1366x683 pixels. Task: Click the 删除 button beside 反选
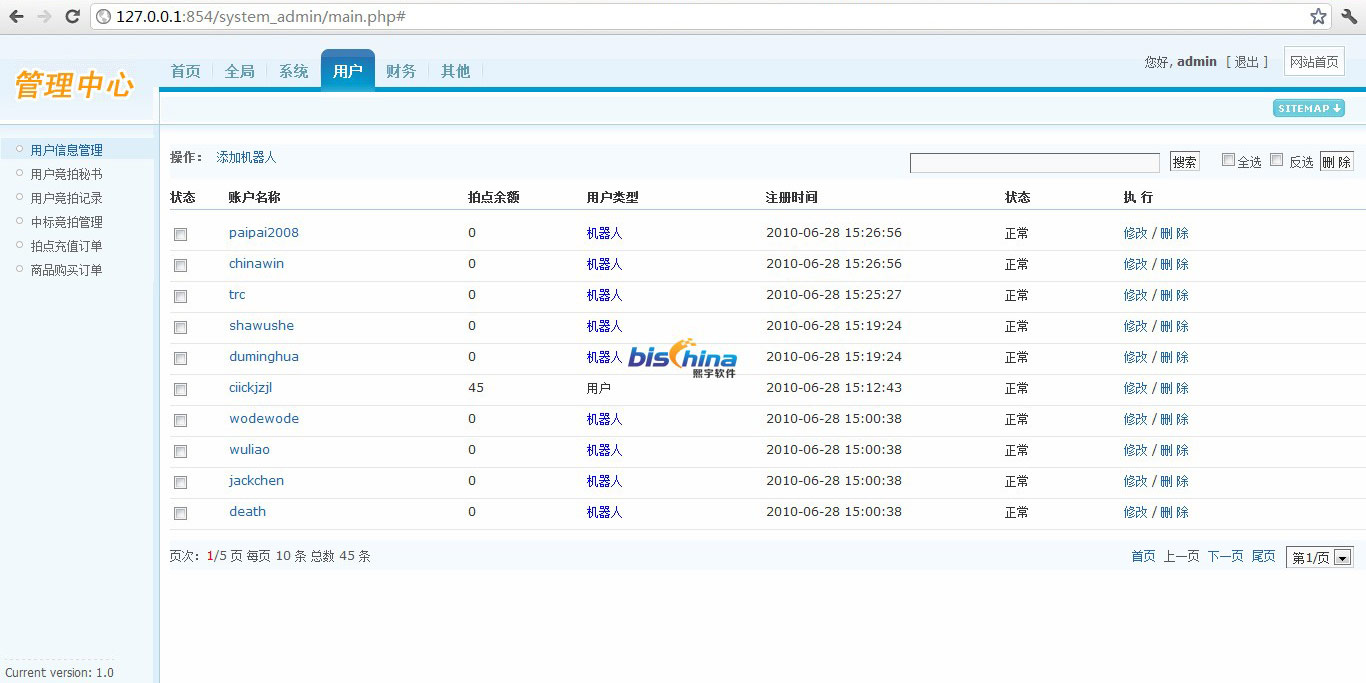click(x=1337, y=162)
